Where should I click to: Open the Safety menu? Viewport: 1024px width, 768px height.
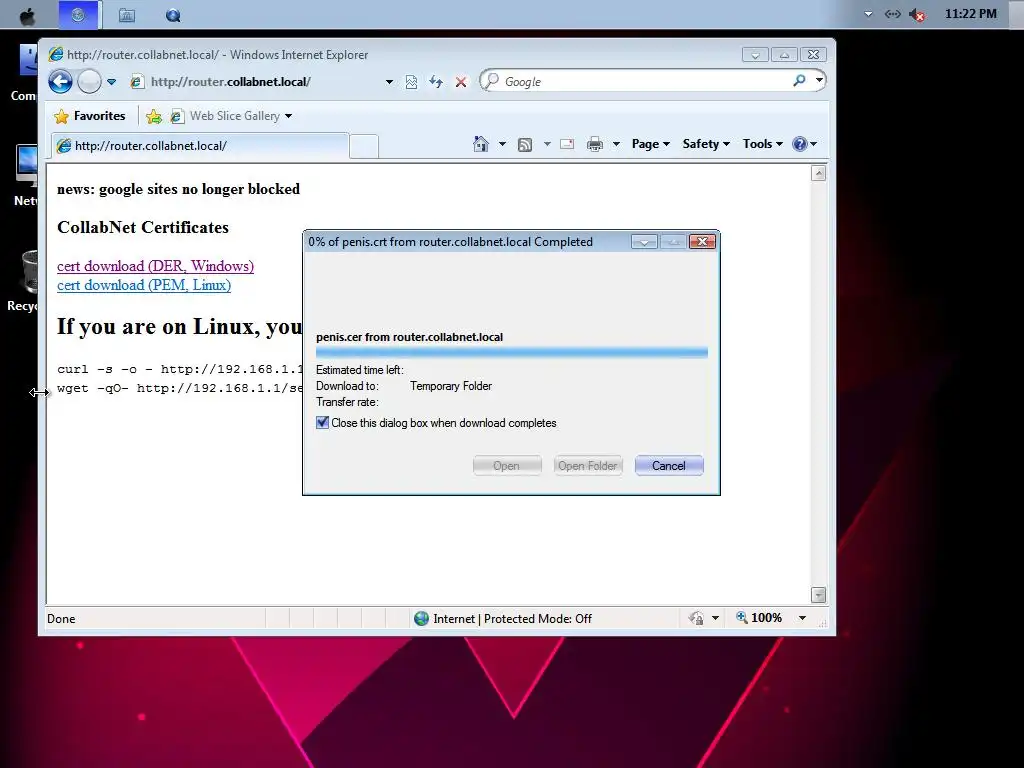(x=706, y=144)
